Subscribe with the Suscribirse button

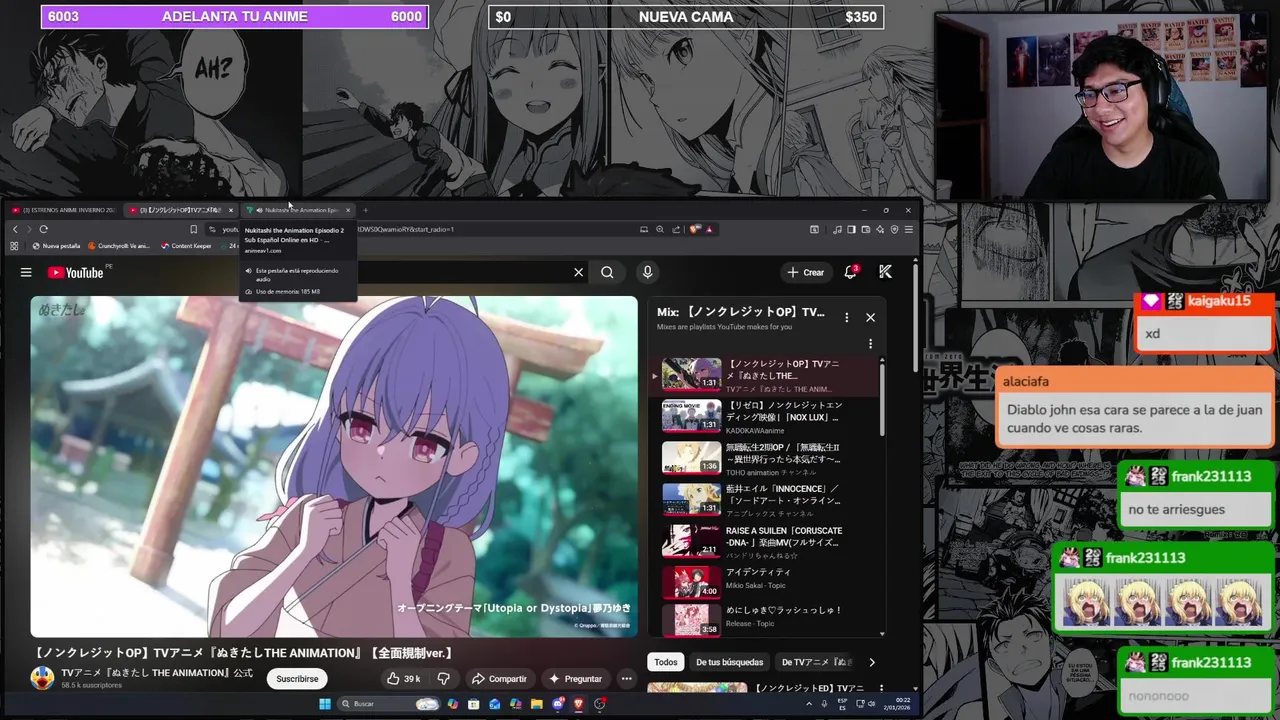click(x=297, y=679)
